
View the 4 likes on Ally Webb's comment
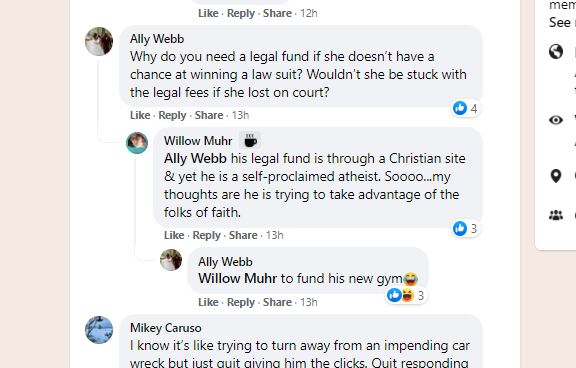tap(465, 108)
